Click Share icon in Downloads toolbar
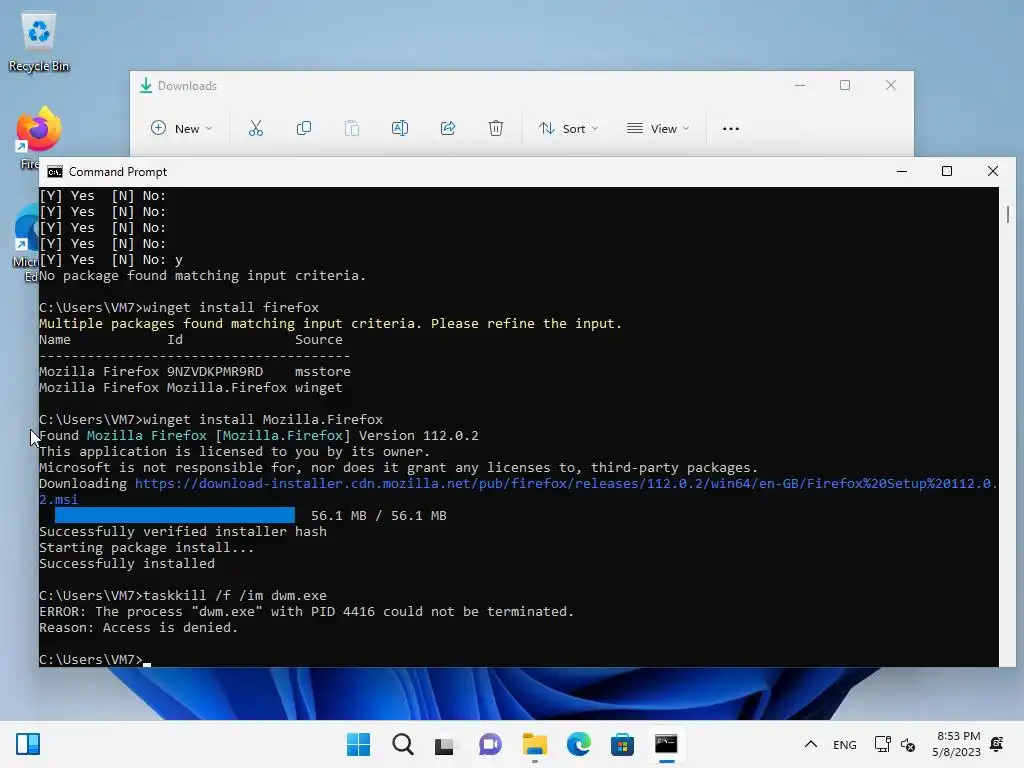The image size is (1024, 768). pyautogui.click(x=448, y=128)
